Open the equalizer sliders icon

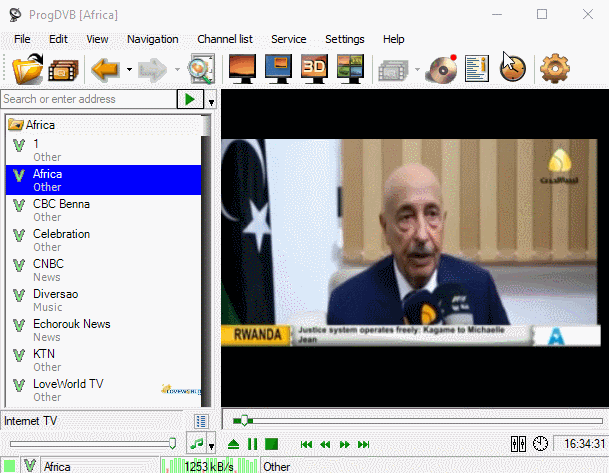click(x=519, y=443)
